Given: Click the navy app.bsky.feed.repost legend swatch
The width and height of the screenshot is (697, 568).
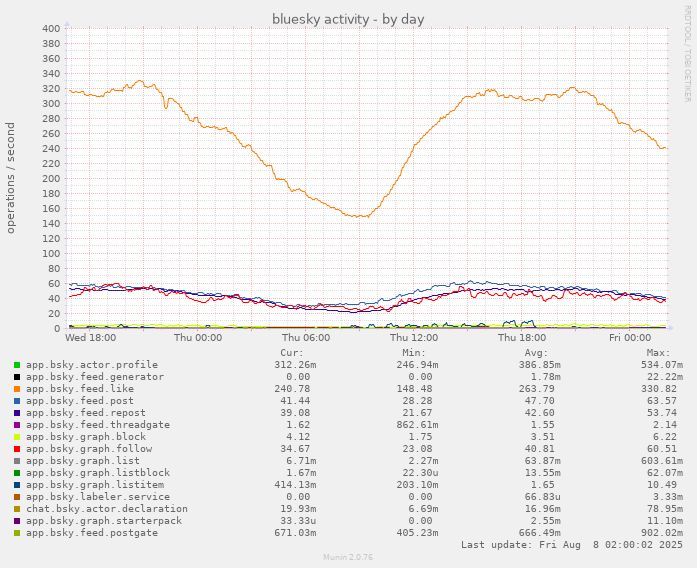Looking at the screenshot, I should coord(17,413).
